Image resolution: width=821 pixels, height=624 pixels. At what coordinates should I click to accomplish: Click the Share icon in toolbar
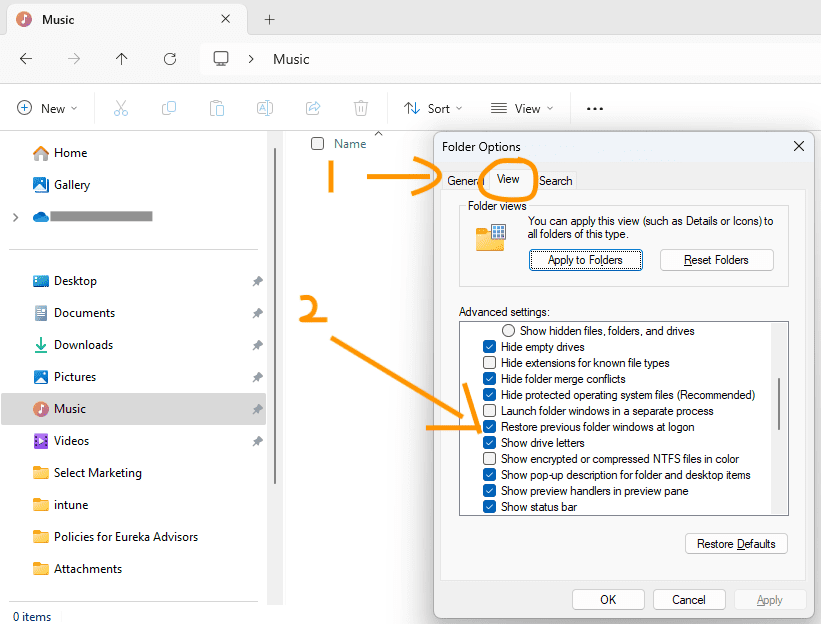coord(313,108)
